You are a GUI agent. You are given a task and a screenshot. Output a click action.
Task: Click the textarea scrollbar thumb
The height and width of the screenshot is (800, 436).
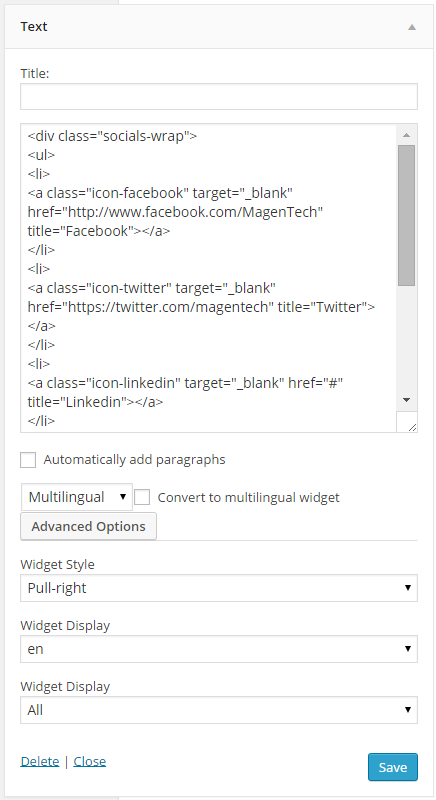(406, 215)
